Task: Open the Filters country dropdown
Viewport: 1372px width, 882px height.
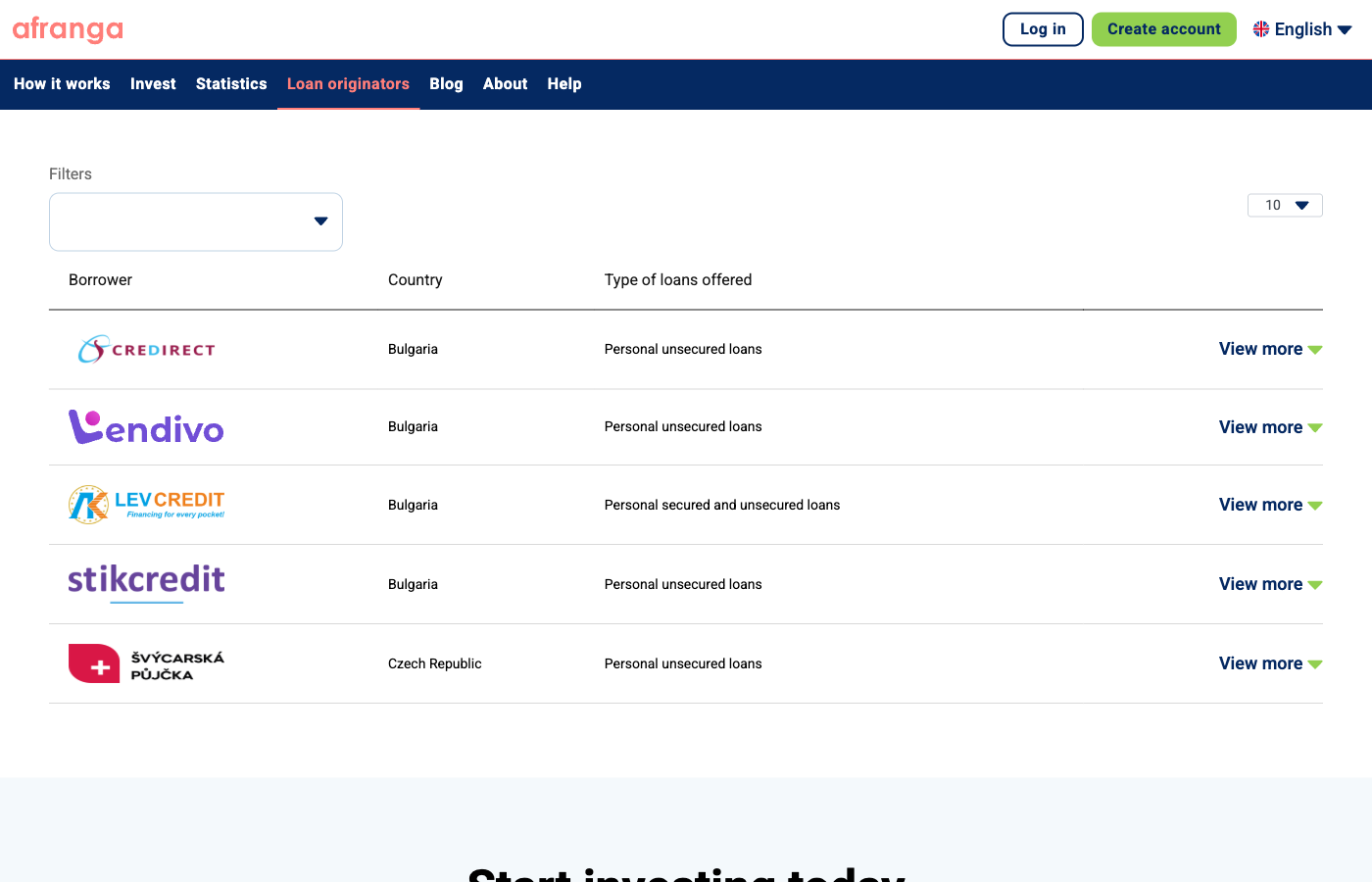Action: tap(195, 221)
